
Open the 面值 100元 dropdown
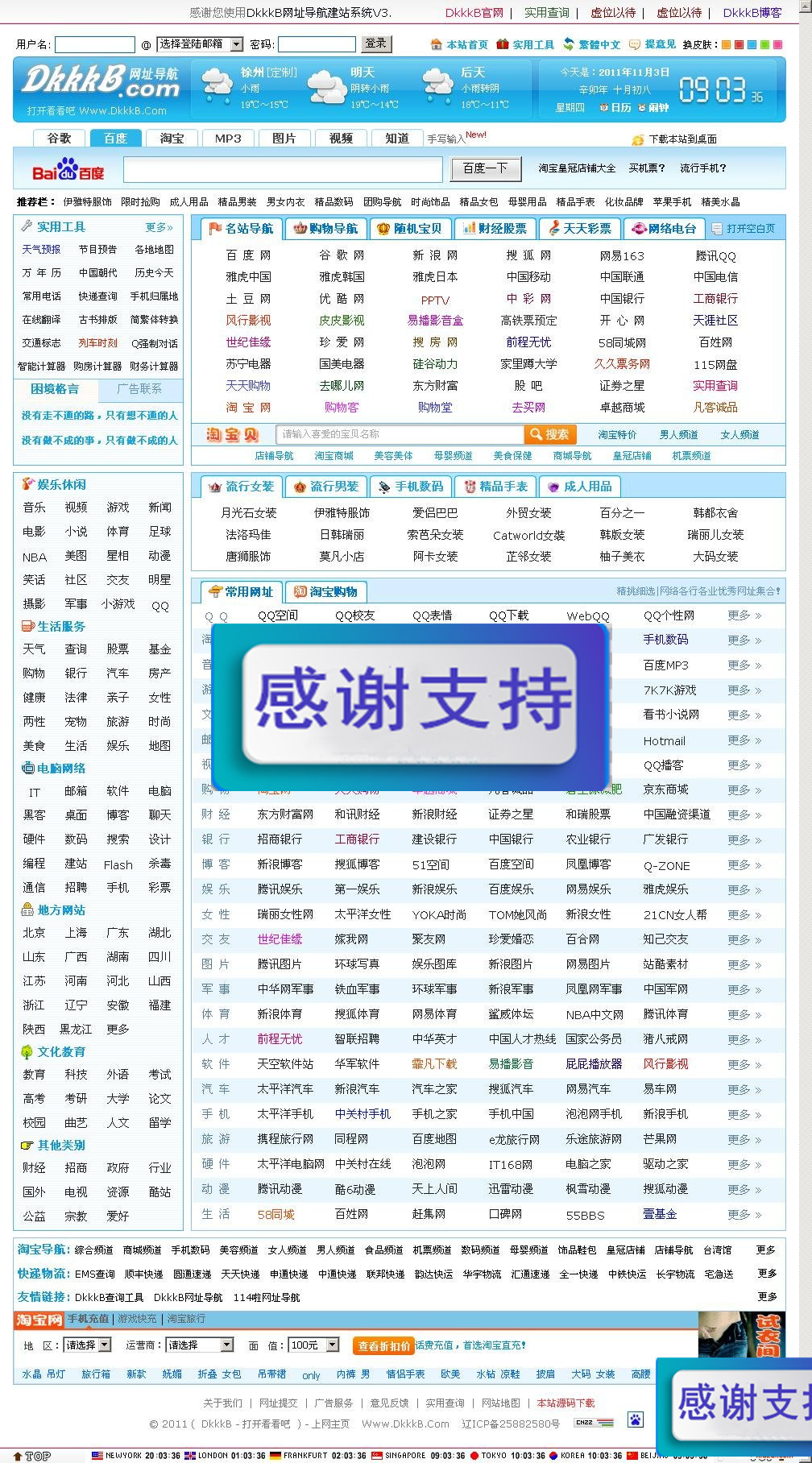pos(313,1345)
